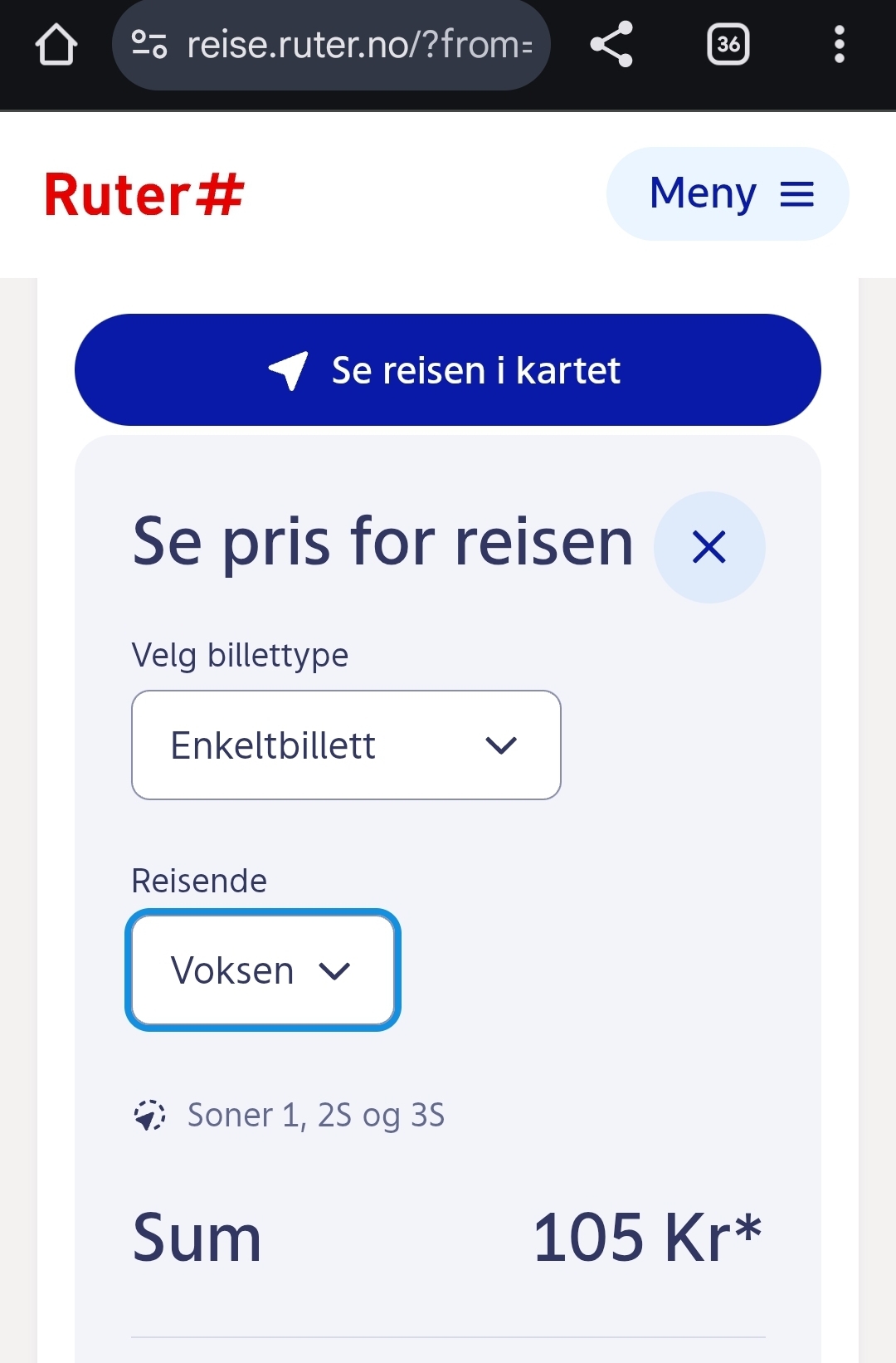The image size is (896, 1363).
Task: Tap the 105 Kr* price total
Action: [x=647, y=1237]
